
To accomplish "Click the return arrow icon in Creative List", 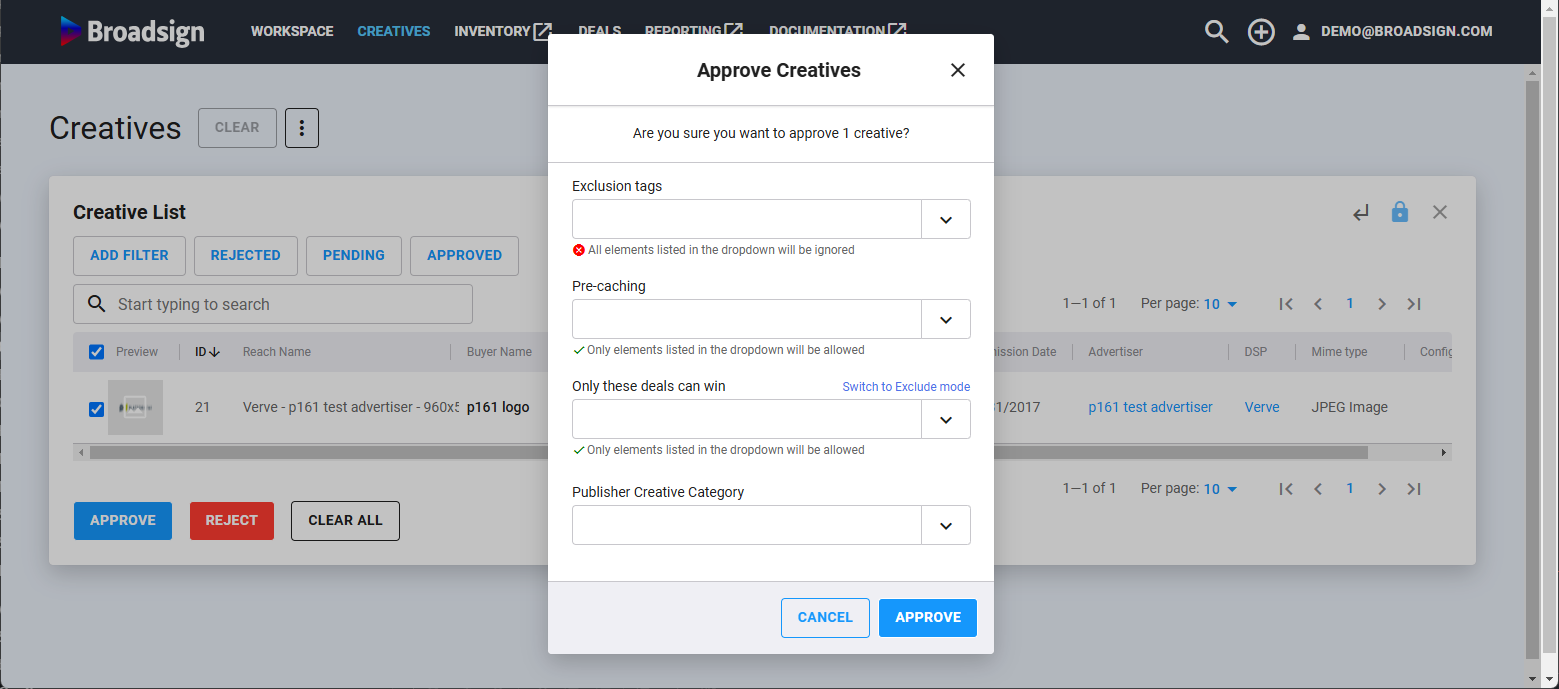I will point(1360,212).
